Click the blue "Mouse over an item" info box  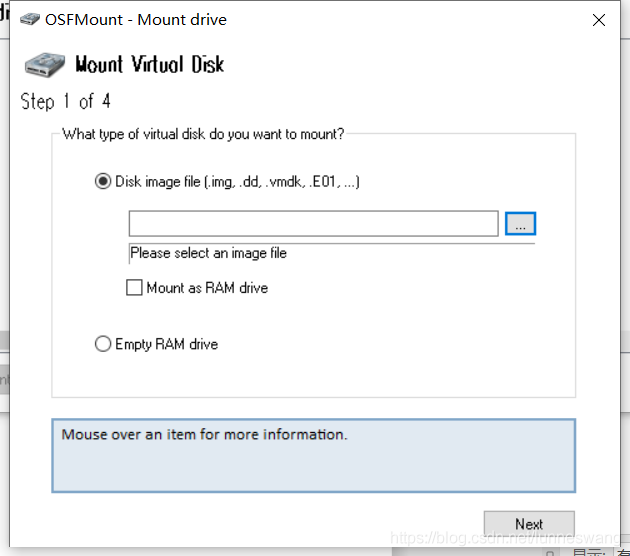(x=313, y=456)
